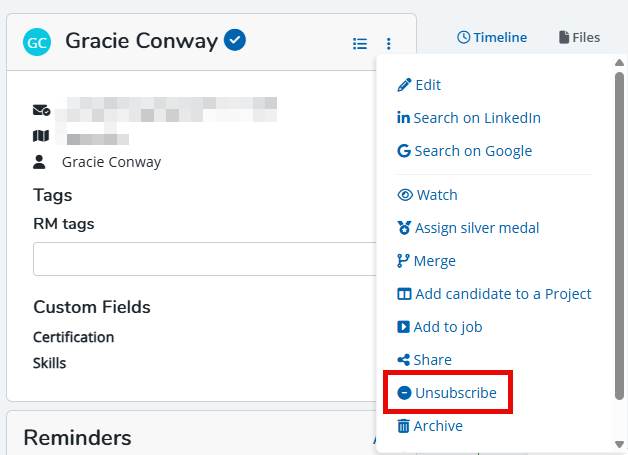Choose Unsubscribe from the menu
The width and height of the screenshot is (628, 455).
447,393
